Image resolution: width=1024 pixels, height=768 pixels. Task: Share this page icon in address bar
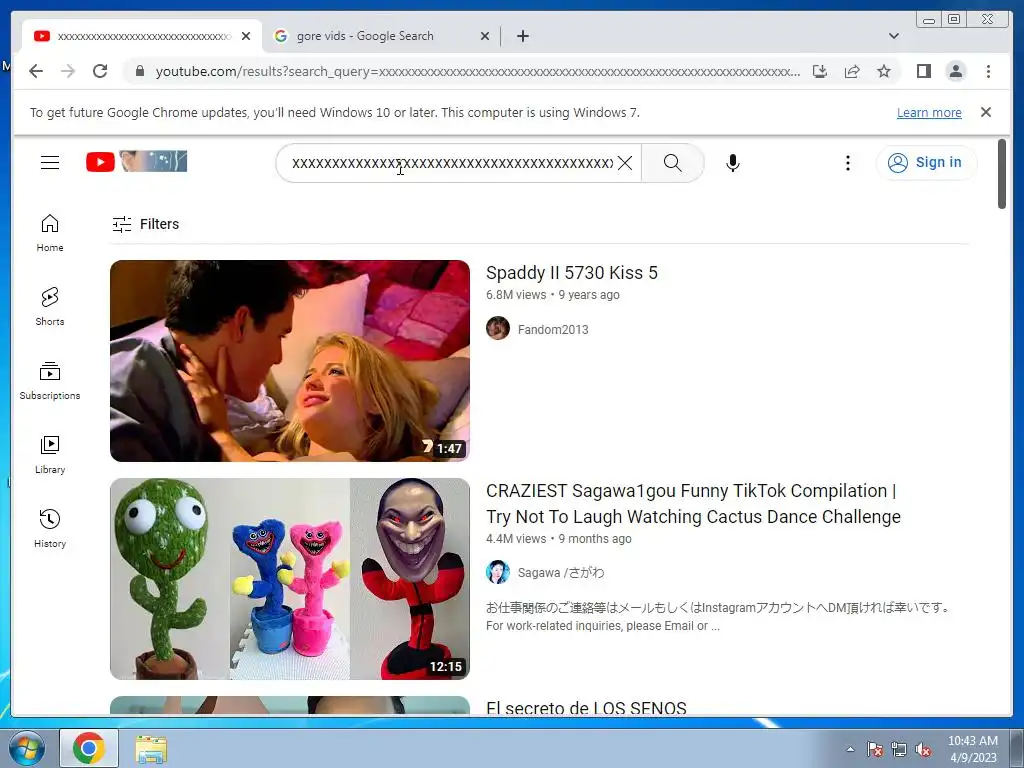click(852, 71)
